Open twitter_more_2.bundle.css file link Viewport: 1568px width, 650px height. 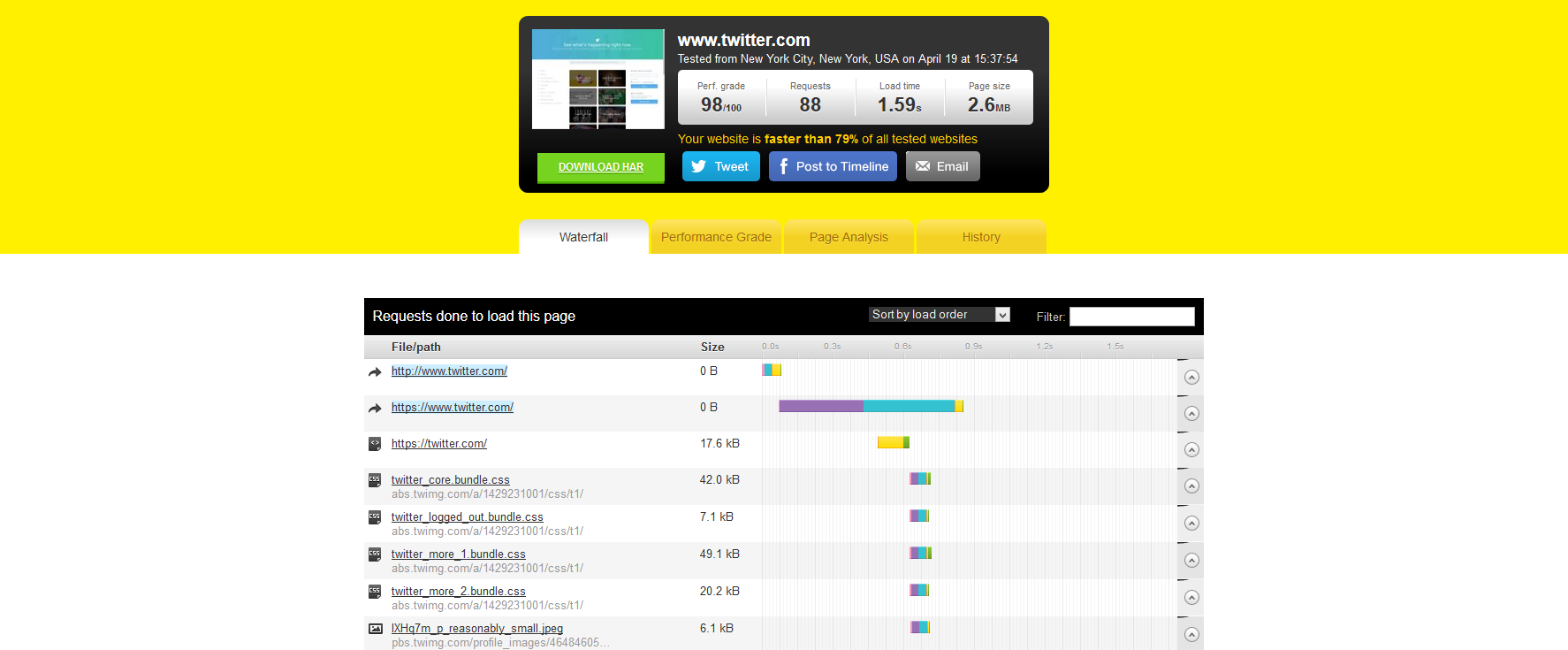(459, 592)
